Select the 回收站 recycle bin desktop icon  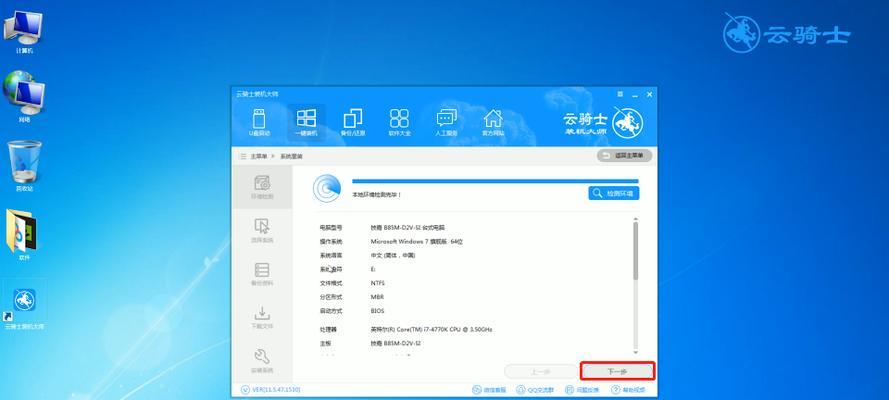[24, 166]
